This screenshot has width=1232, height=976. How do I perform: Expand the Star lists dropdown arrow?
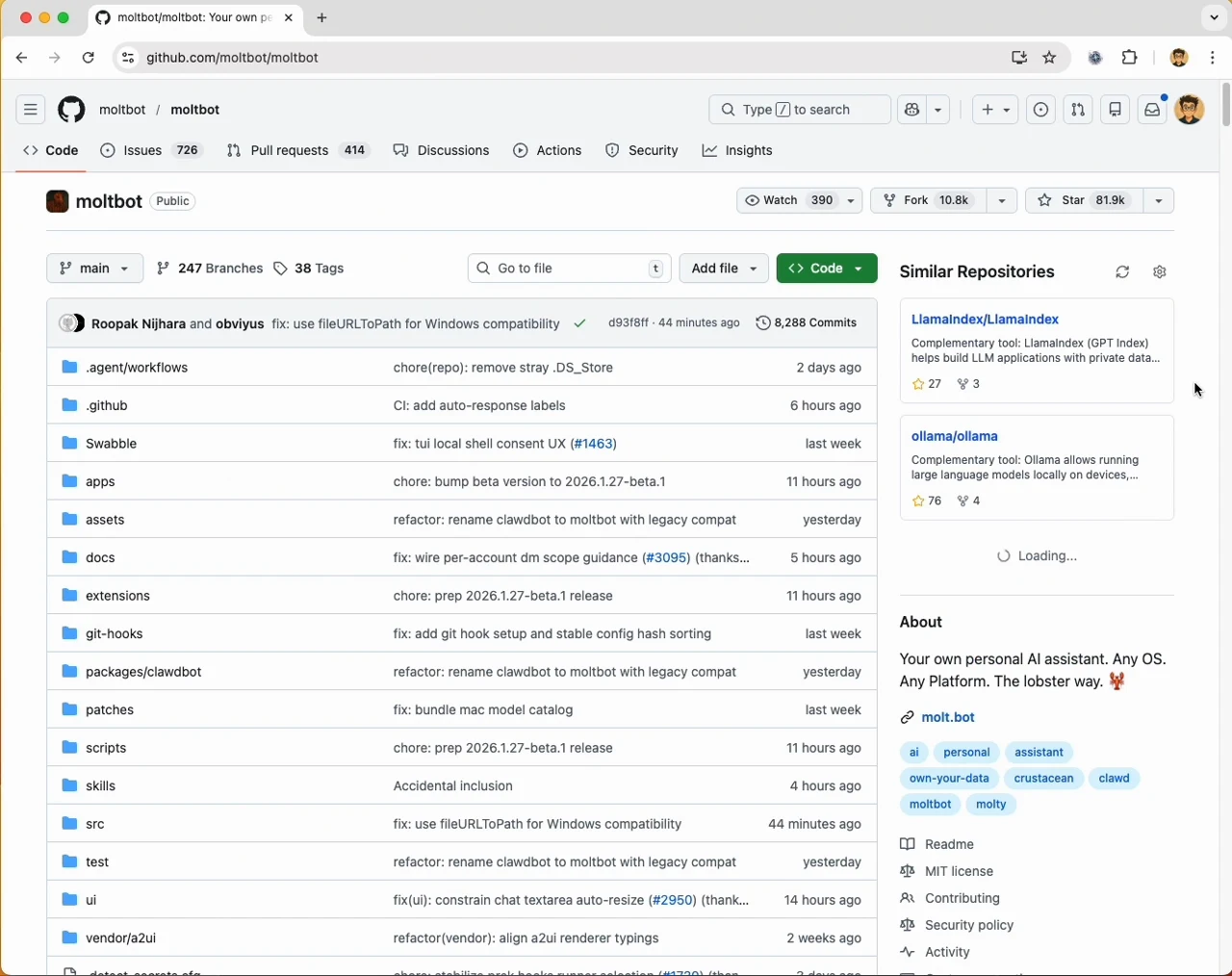click(x=1159, y=200)
